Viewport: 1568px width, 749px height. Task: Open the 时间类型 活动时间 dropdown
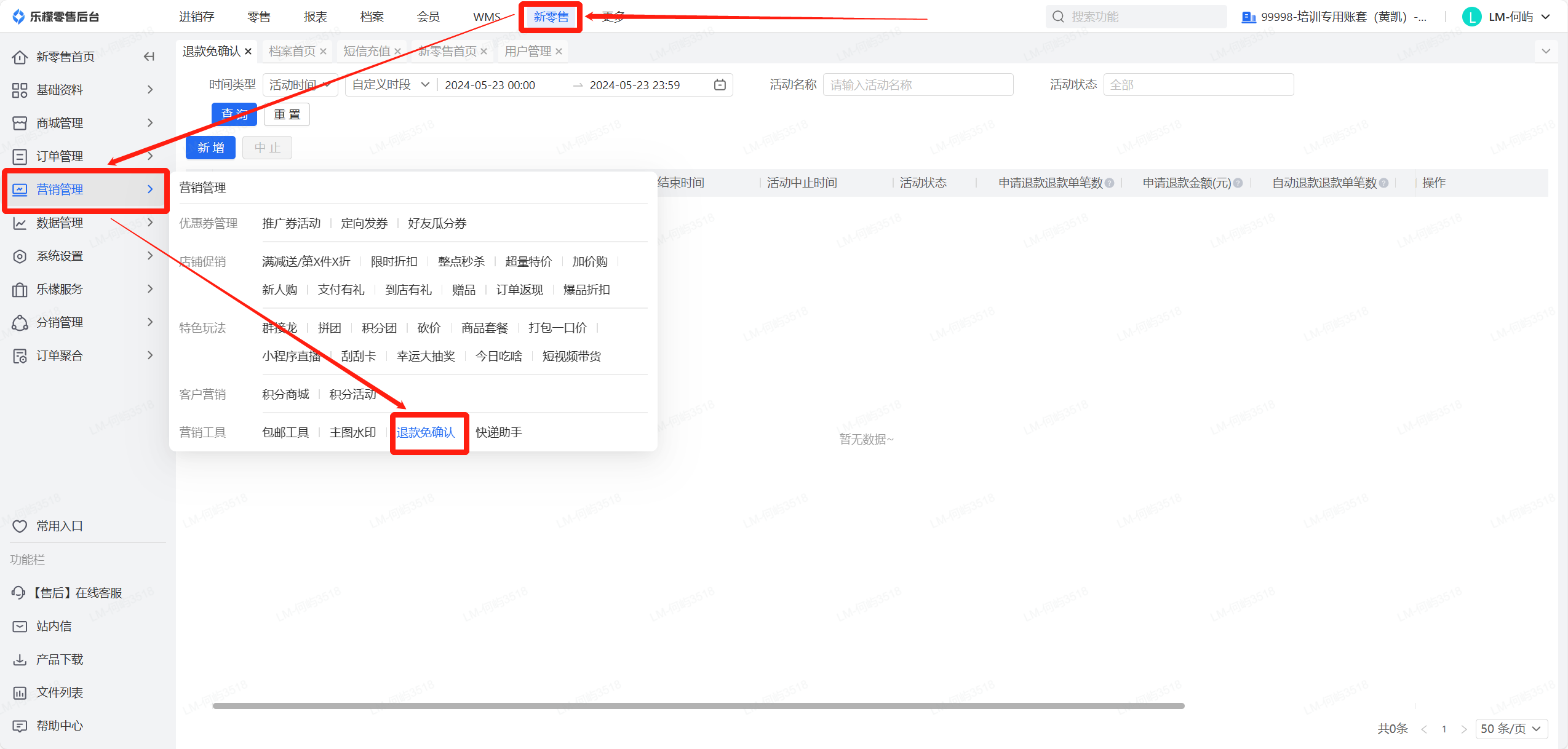click(x=300, y=85)
